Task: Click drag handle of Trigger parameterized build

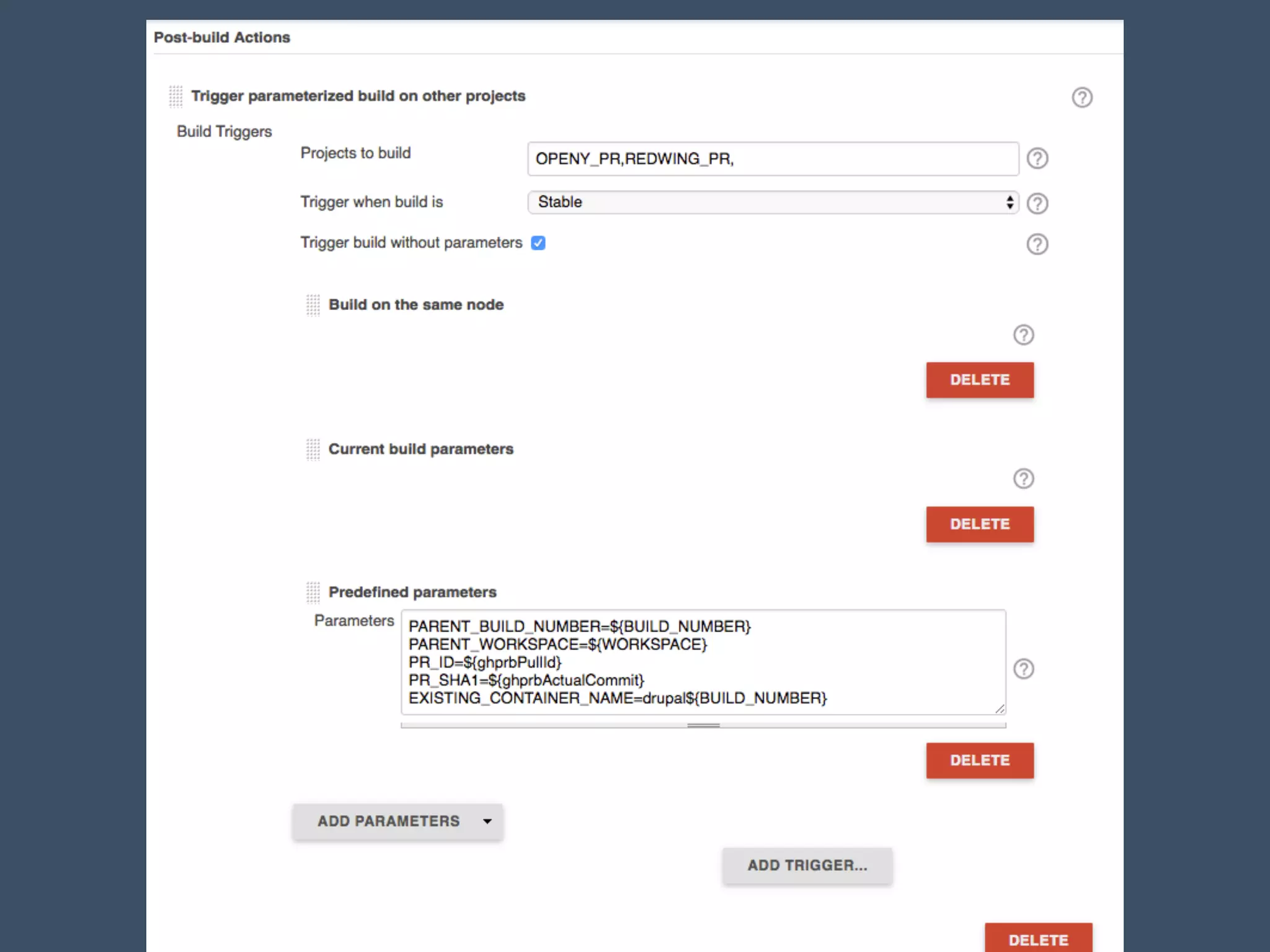Action: (x=176, y=97)
